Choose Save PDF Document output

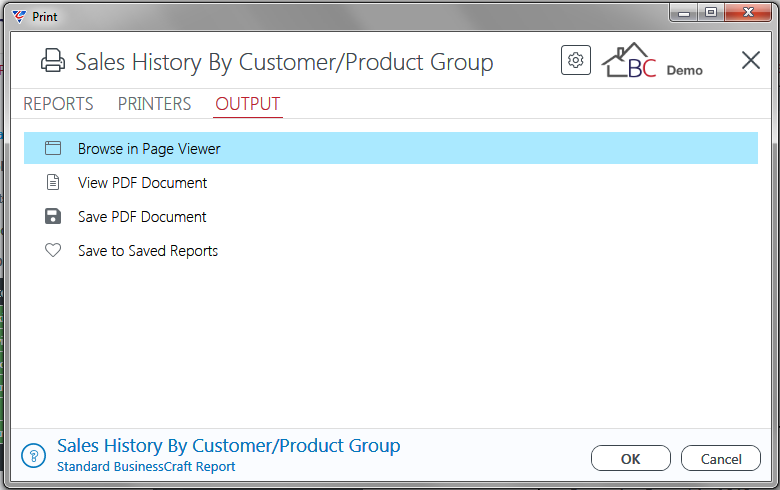(142, 217)
